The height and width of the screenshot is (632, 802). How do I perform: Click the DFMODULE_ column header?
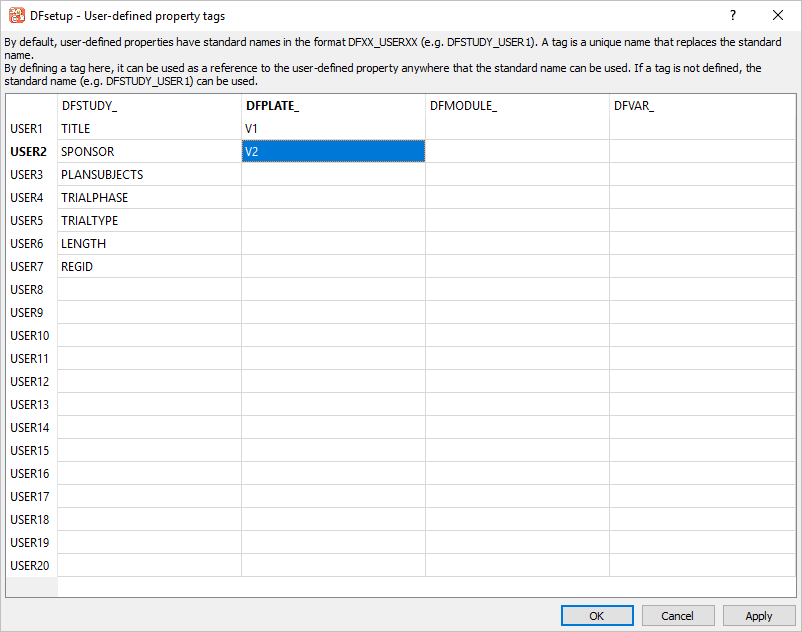(x=517, y=106)
